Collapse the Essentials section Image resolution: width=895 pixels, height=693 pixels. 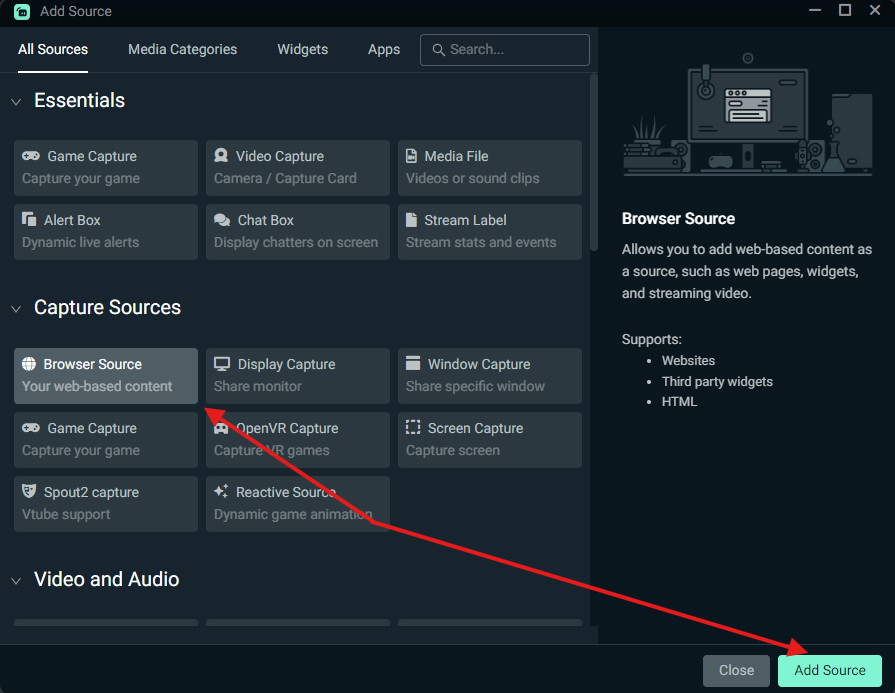15,101
